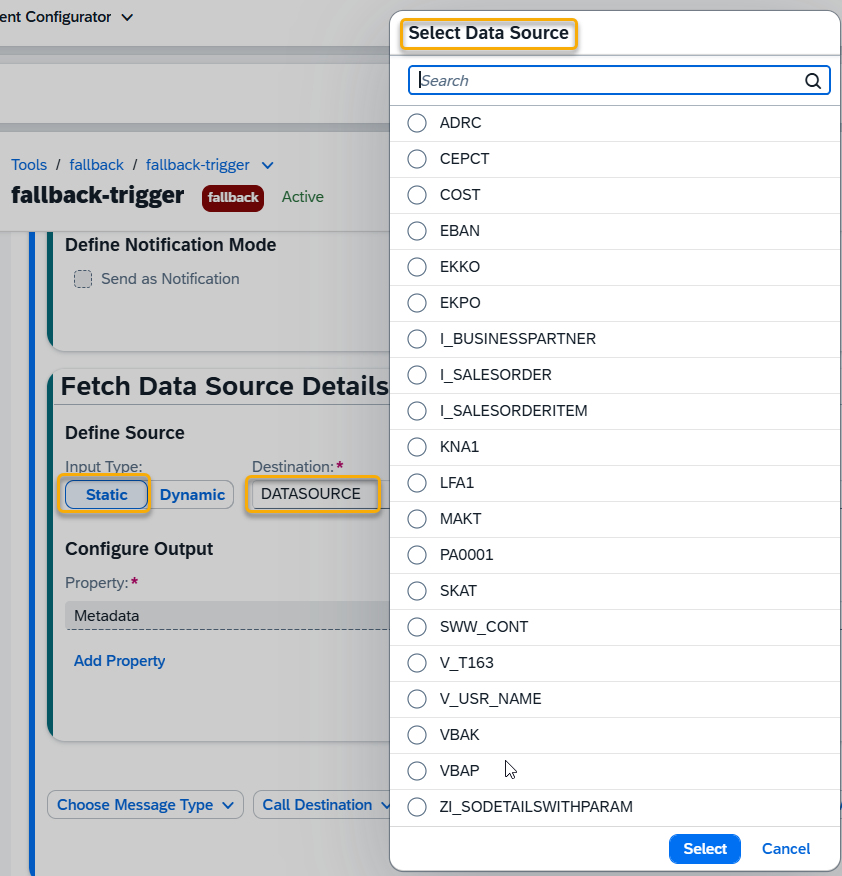The image size is (842, 876).
Task: Click the Select button in dialog
Action: coord(705,849)
